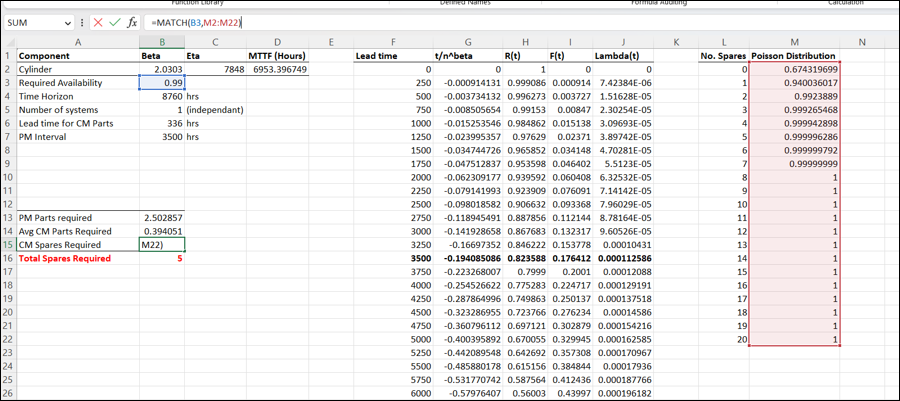Viewport: 900px width, 401px height.
Task: Select the column A header
Action: (77, 42)
